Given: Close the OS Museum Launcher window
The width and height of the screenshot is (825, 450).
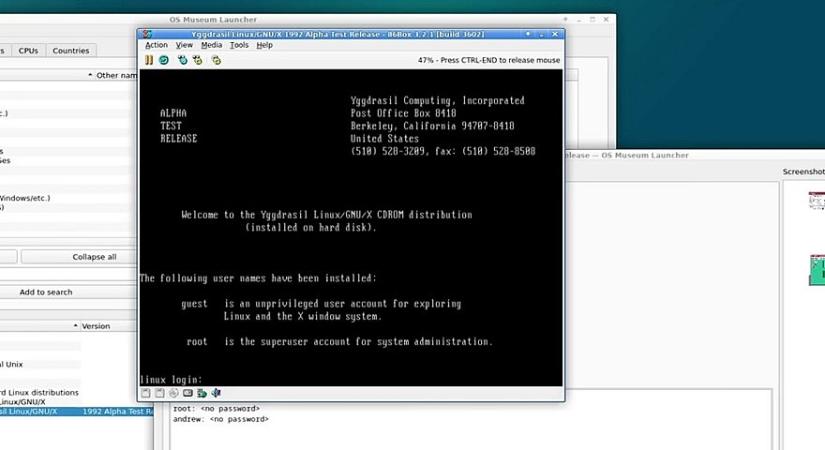Looking at the screenshot, I should point(606,19).
